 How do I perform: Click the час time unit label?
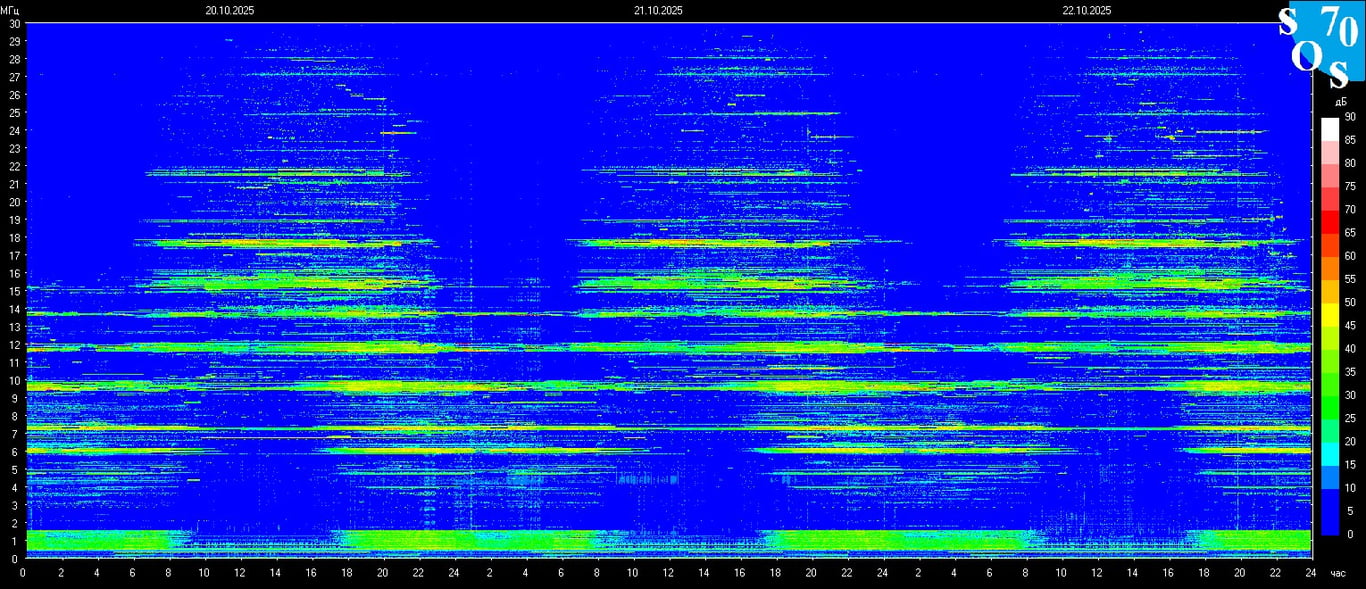[1338, 573]
